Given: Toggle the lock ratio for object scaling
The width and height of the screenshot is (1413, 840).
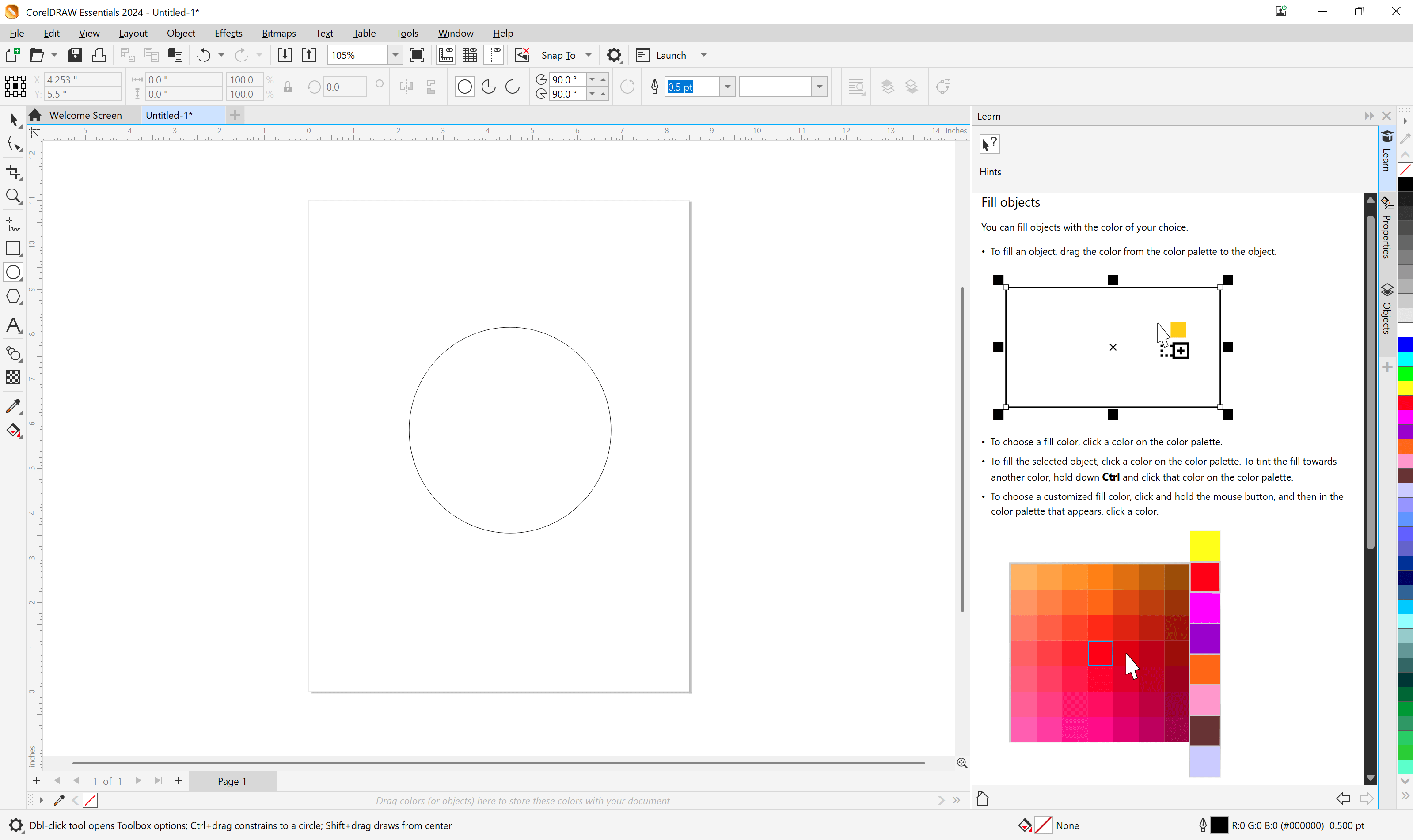Looking at the screenshot, I should point(288,86).
